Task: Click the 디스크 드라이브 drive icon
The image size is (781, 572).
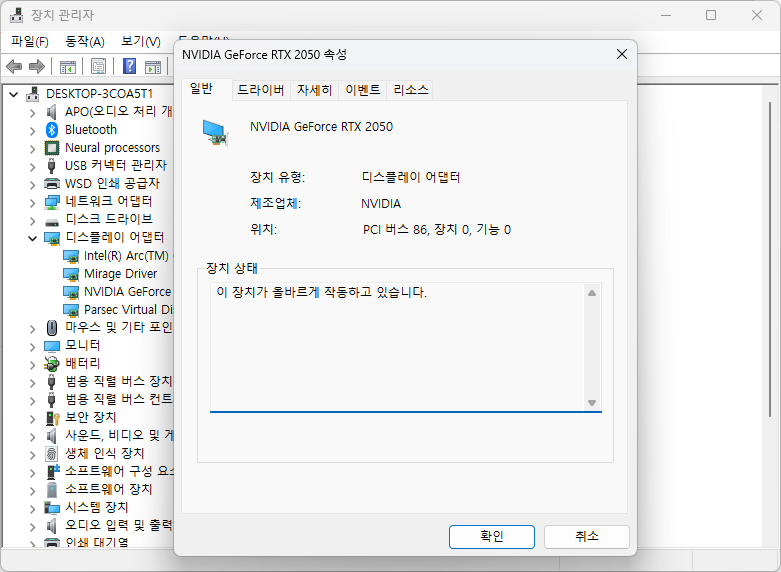Action: pos(52,221)
